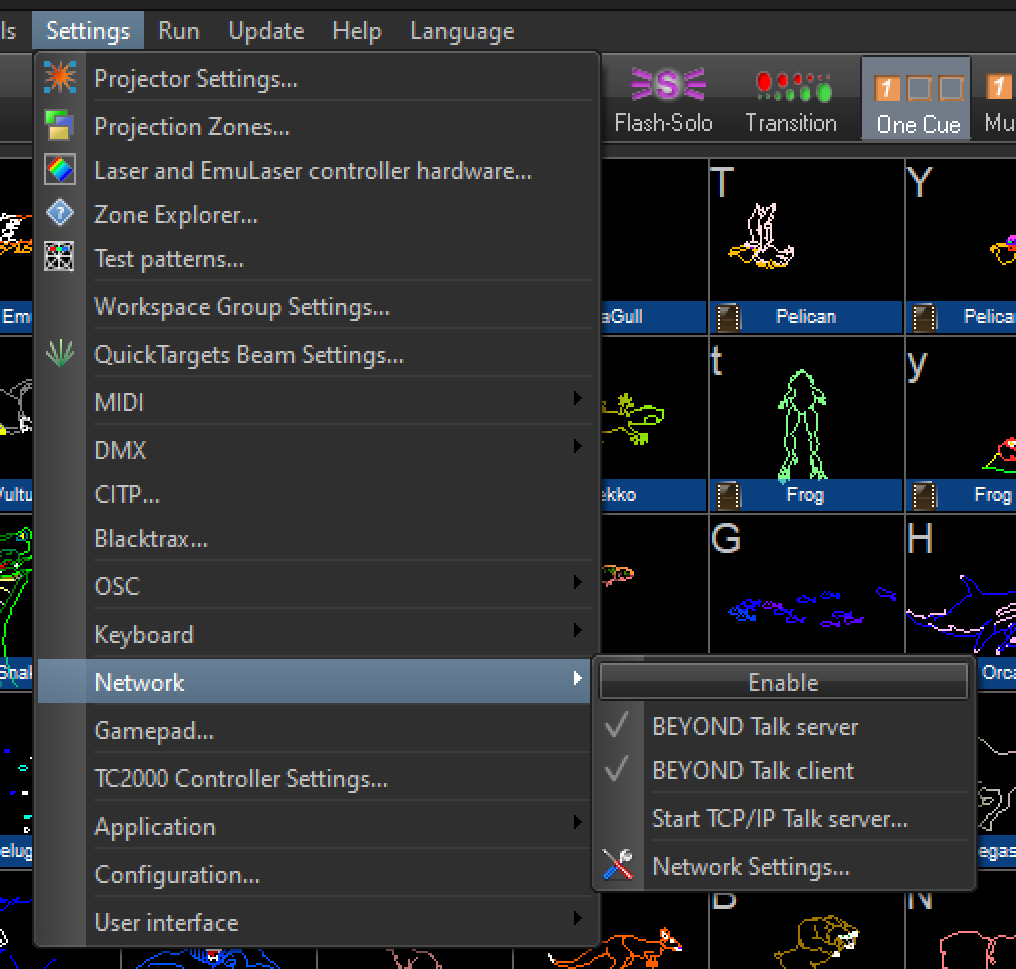Click the laser controller hardware rainbow icon
Viewport: 1016px width, 969px height.
point(60,171)
